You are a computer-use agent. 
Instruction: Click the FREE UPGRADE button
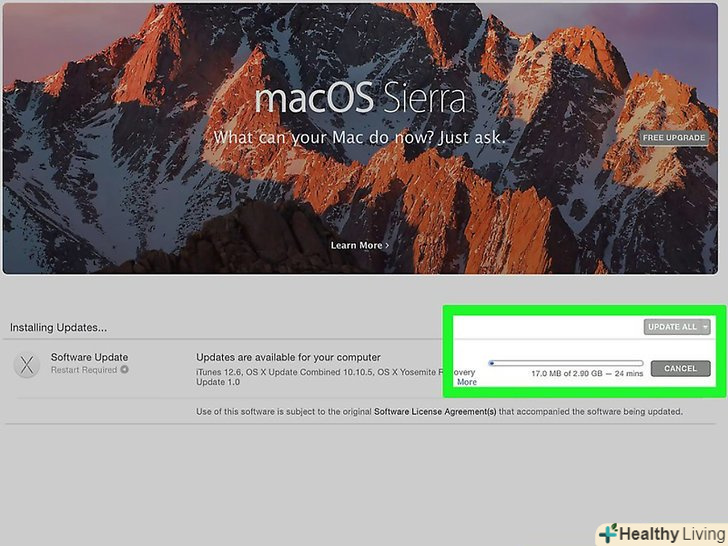pos(674,138)
